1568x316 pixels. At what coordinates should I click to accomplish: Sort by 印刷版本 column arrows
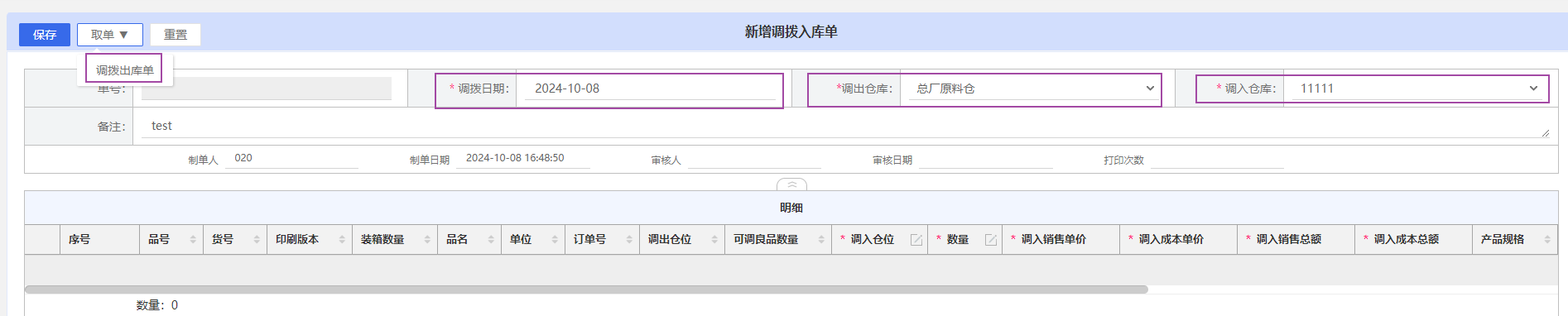[342, 240]
